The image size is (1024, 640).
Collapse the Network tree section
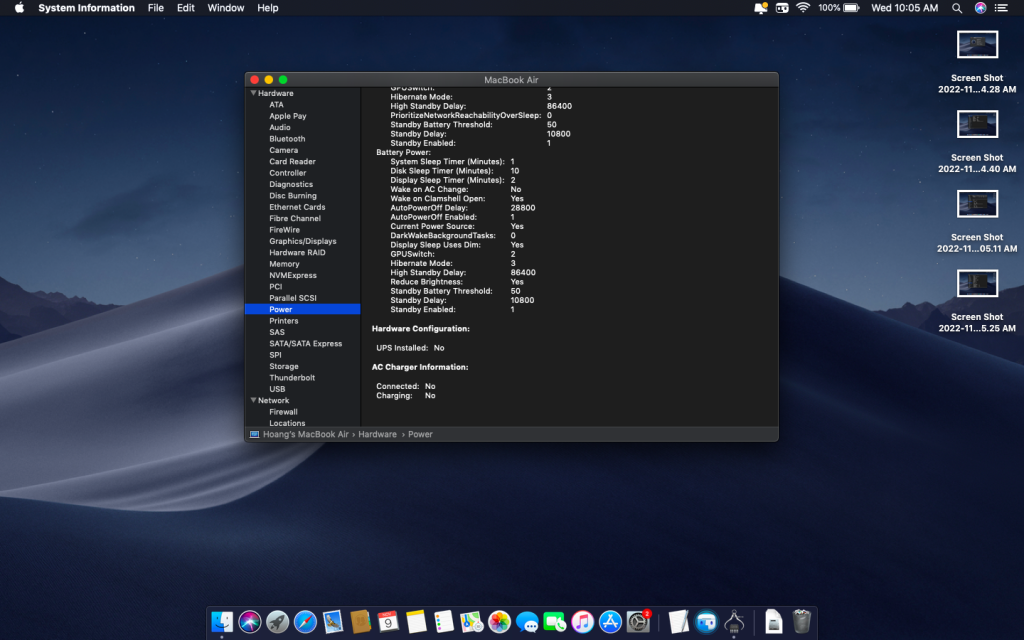[x=253, y=400]
